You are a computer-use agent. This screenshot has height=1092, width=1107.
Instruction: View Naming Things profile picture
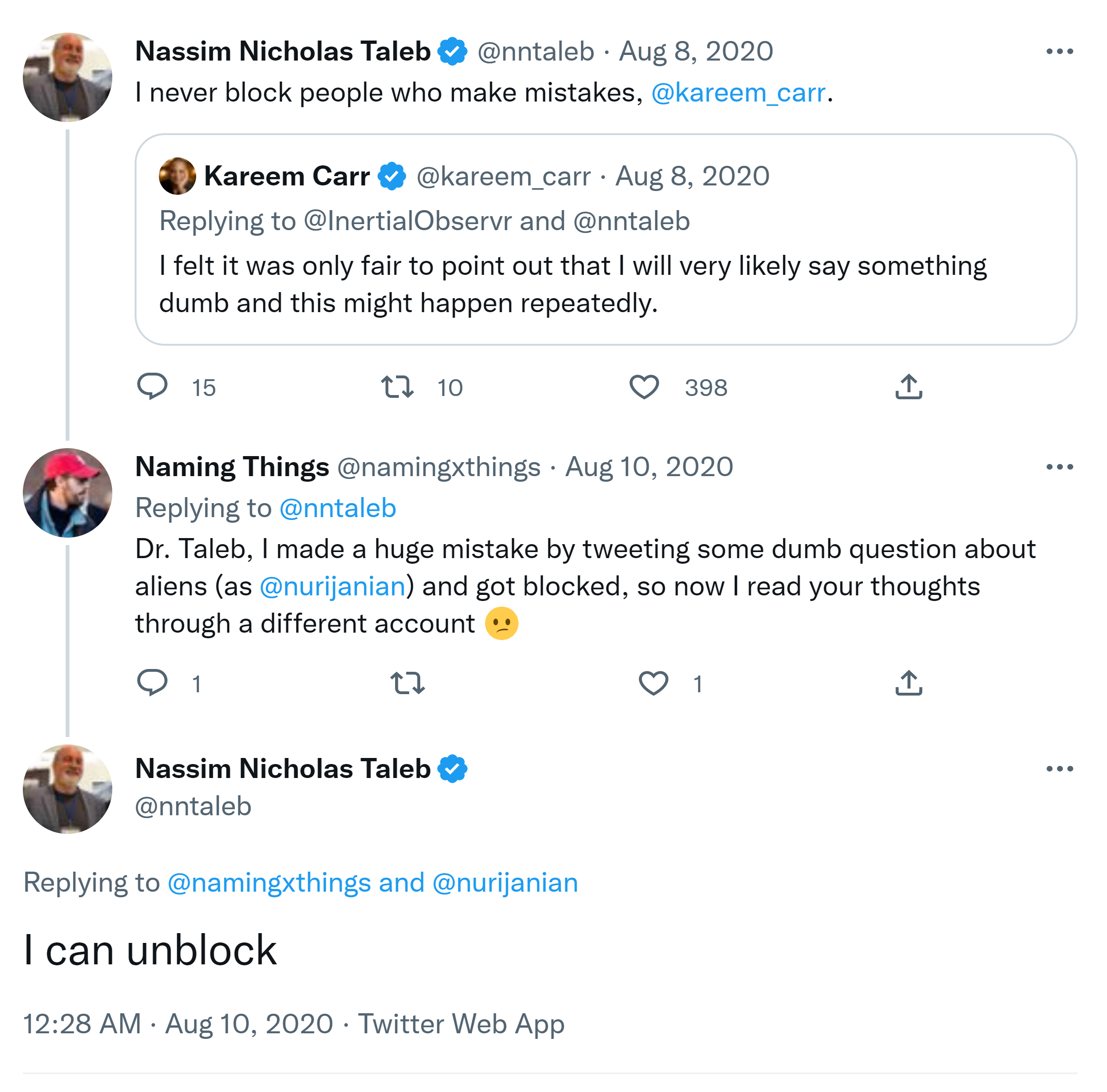pyautogui.click(x=68, y=493)
